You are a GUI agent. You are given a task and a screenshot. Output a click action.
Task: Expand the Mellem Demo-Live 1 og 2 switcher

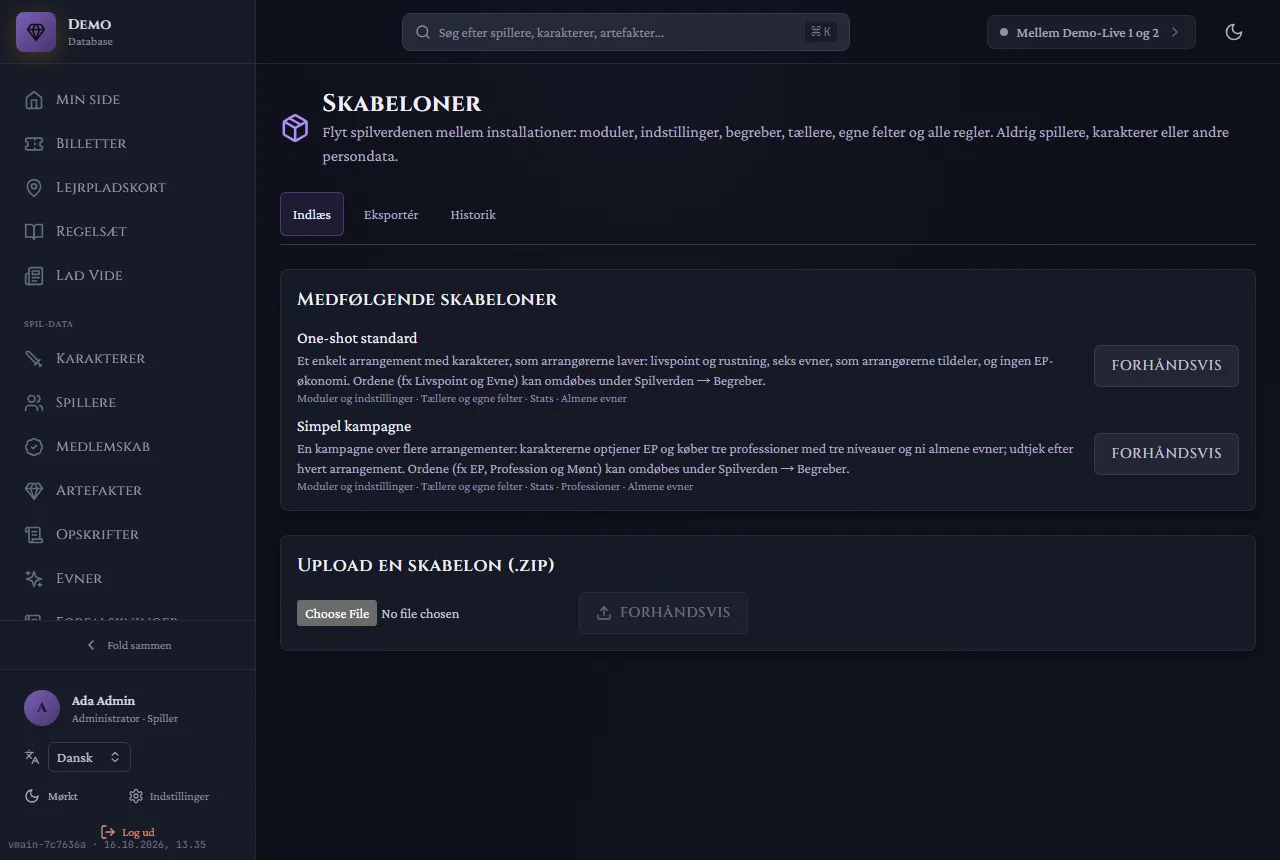[x=1091, y=32]
